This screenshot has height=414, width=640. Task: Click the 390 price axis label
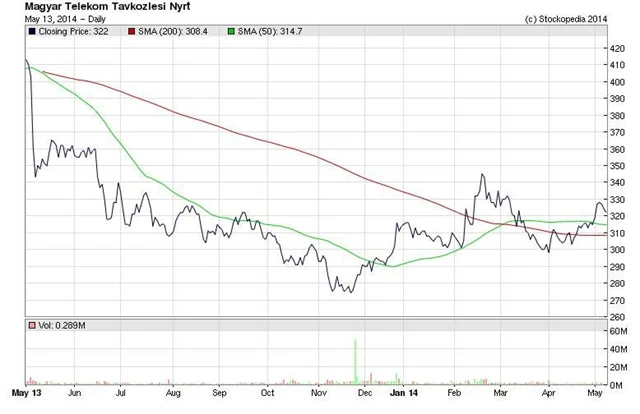click(617, 99)
